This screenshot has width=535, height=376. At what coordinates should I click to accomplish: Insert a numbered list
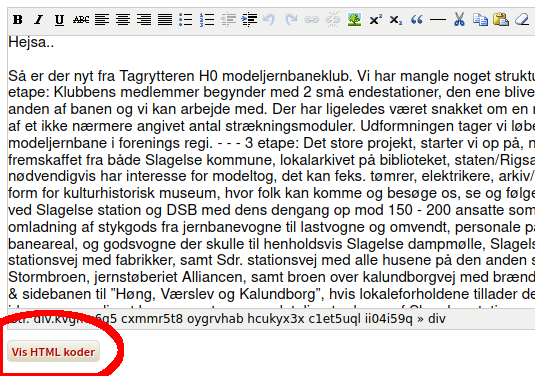coord(207,20)
